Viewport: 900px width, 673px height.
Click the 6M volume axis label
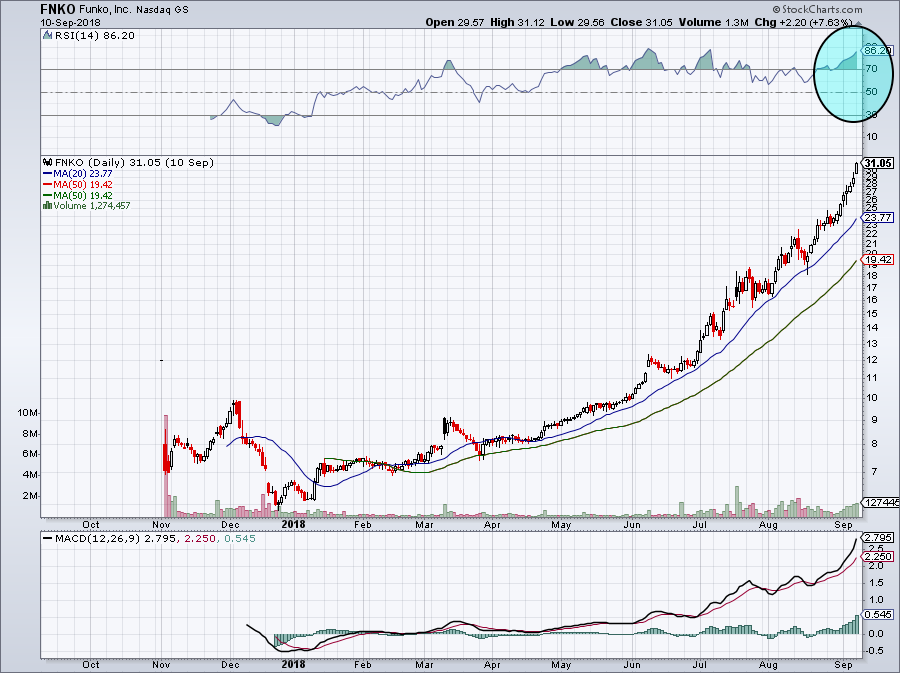coord(29,454)
